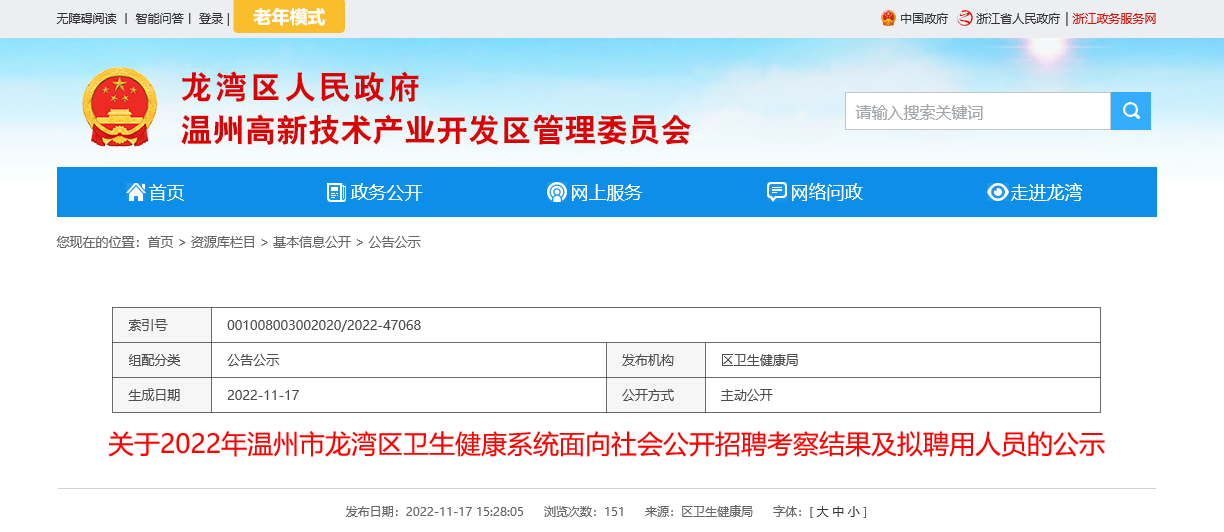Viewport: 1224px width, 532px height.
Task: Go to 首页 in the breadcrumb
Action: pos(160,242)
